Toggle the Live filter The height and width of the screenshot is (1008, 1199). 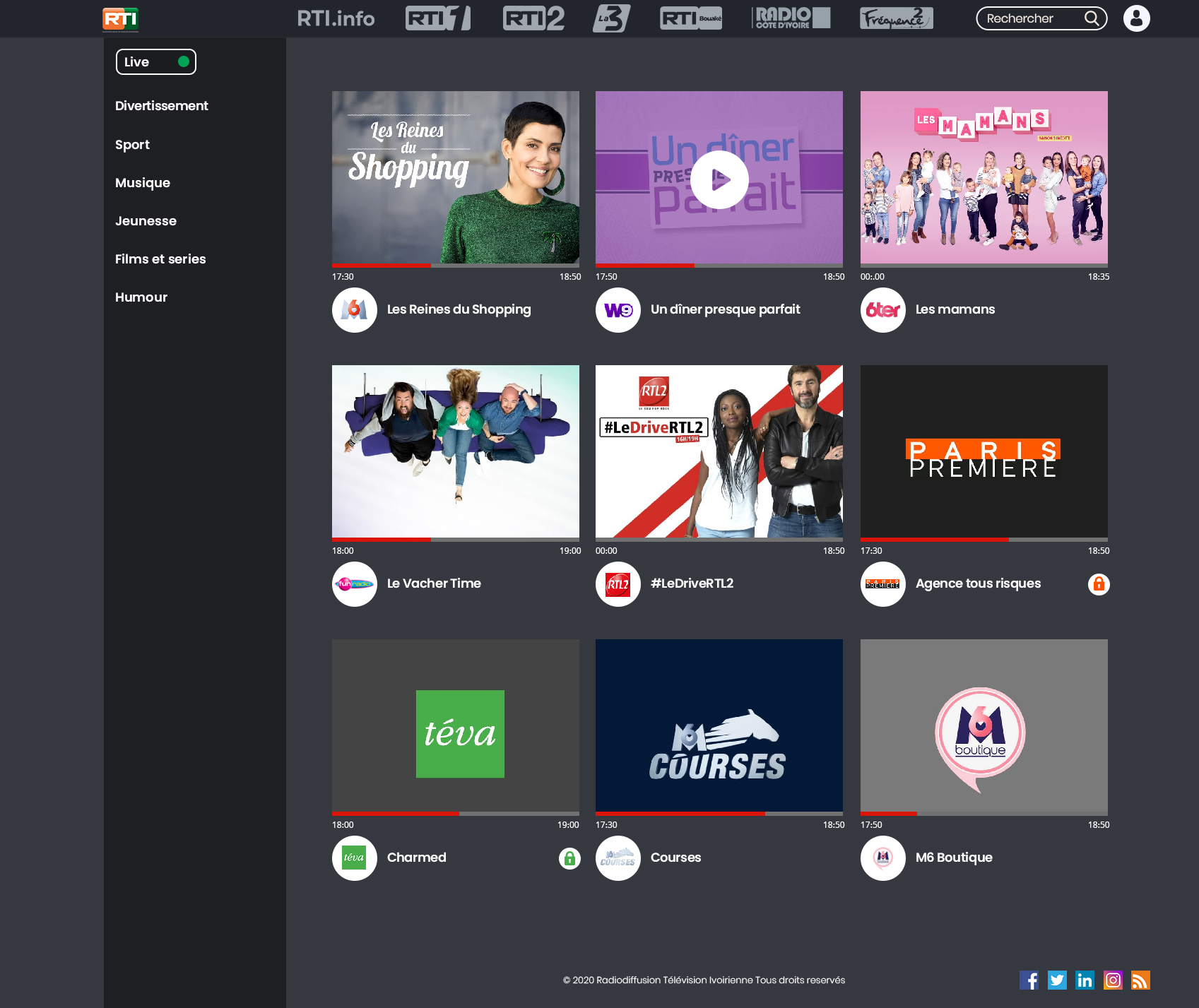click(156, 62)
